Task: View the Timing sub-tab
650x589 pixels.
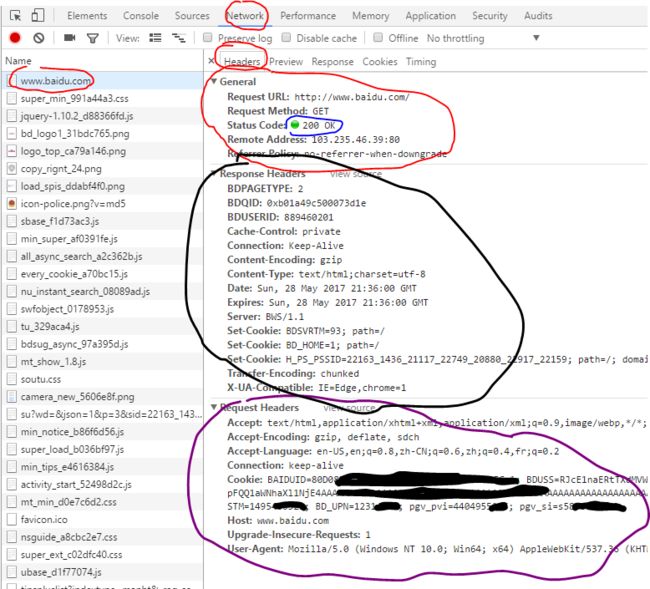Action: [x=421, y=62]
